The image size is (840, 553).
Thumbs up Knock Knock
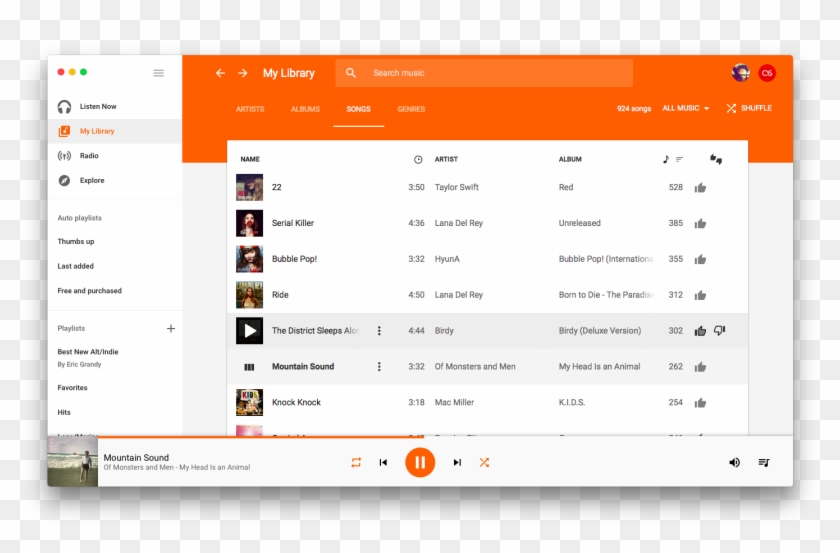(x=700, y=403)
